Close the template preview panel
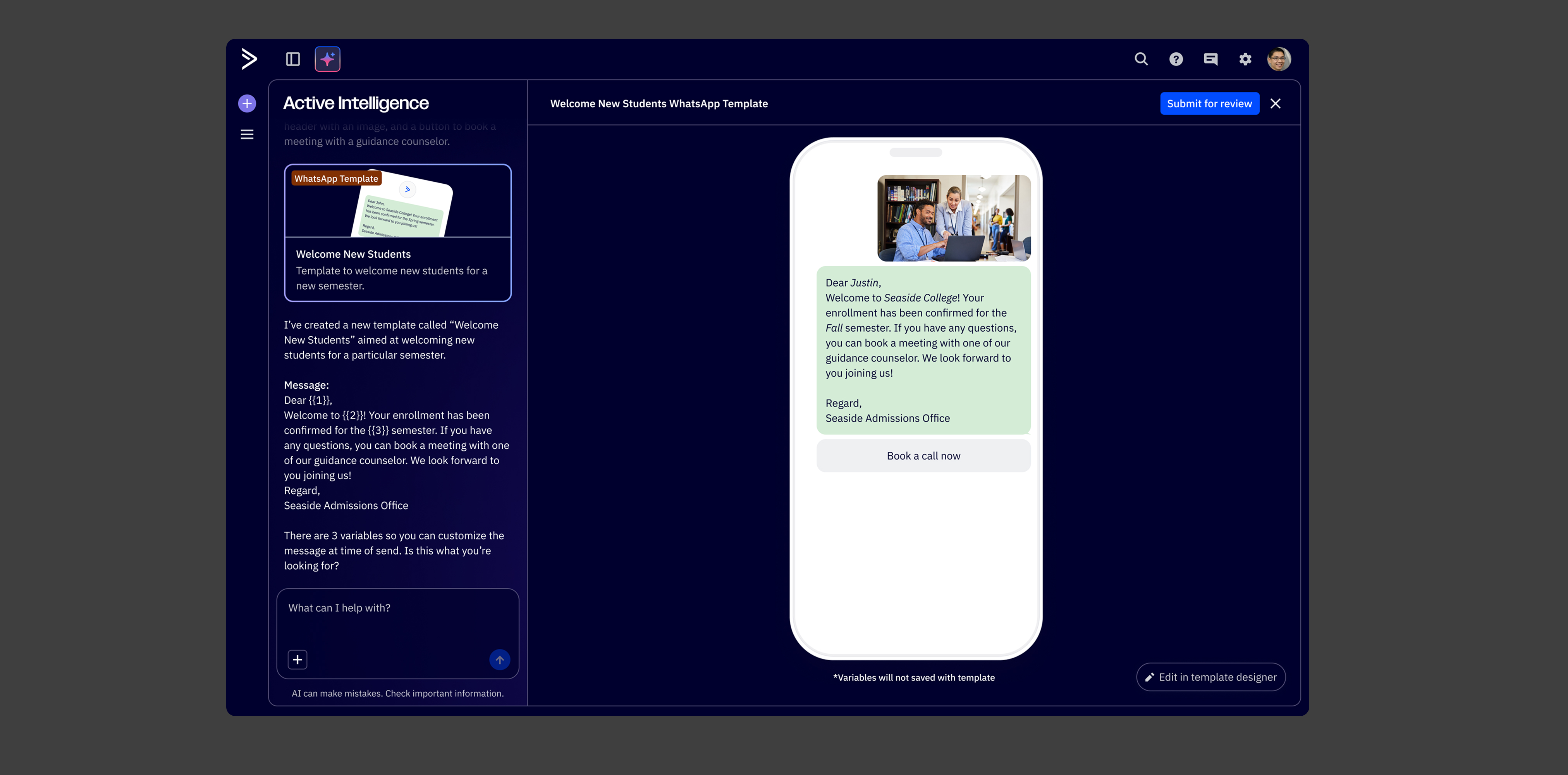This screenshot has height=775, width=1568. point(1275,103)
